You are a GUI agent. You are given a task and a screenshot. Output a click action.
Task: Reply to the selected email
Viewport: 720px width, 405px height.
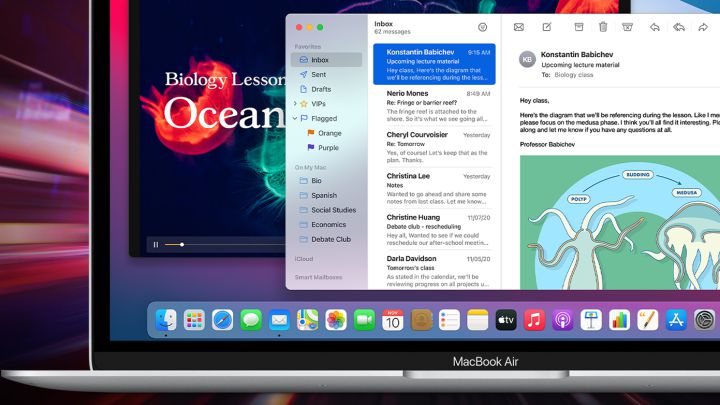click(x=654, y=27)
